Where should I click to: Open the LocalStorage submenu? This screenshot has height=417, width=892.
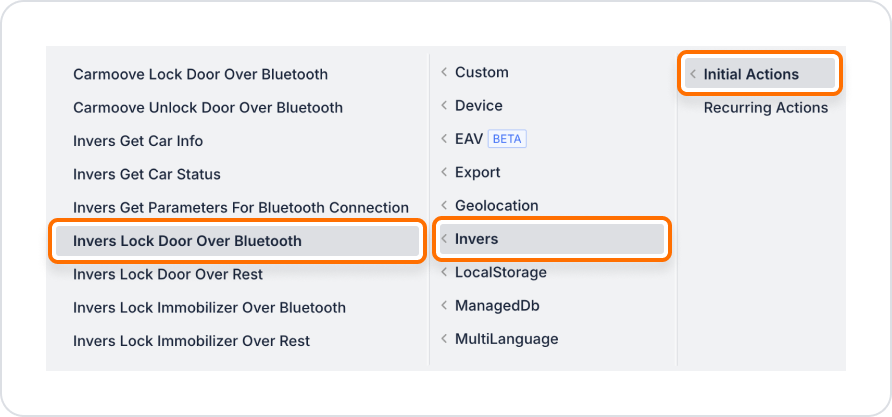click(501, 273)
